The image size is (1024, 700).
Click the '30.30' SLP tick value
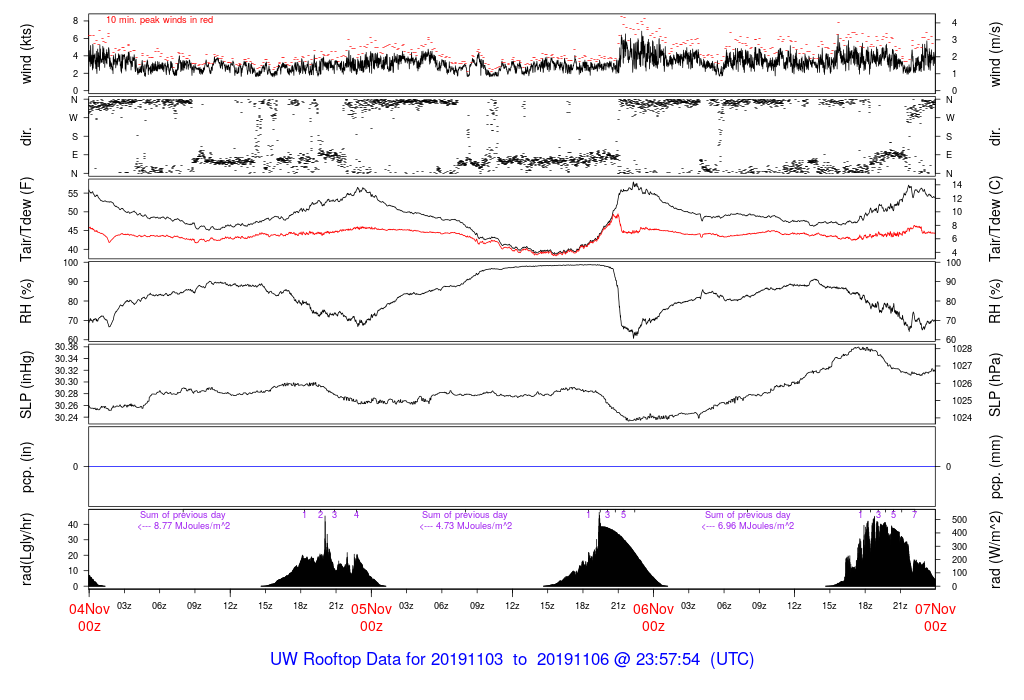(x=67, y=382)
